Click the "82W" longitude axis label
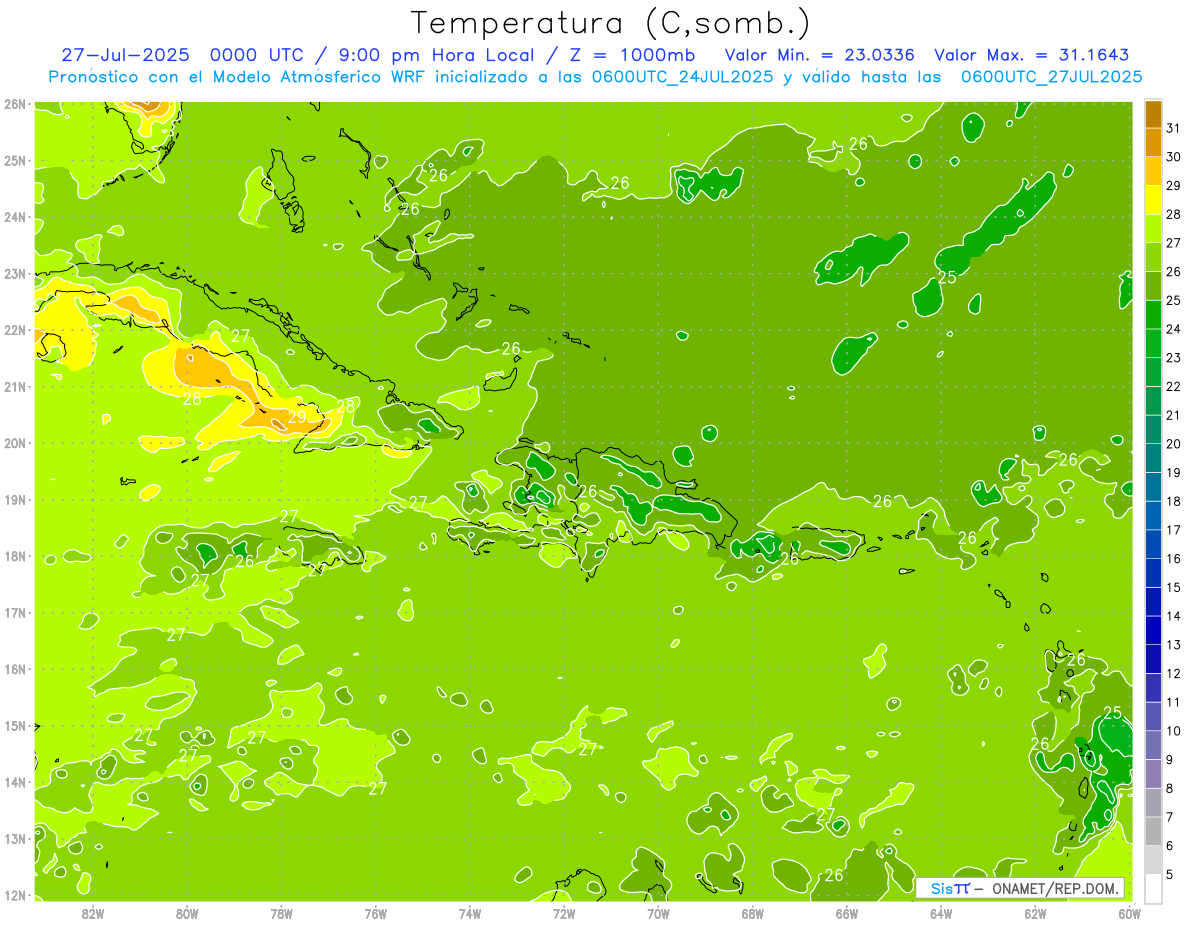This screenshot has width=1200, height=927. click(93, 913)
